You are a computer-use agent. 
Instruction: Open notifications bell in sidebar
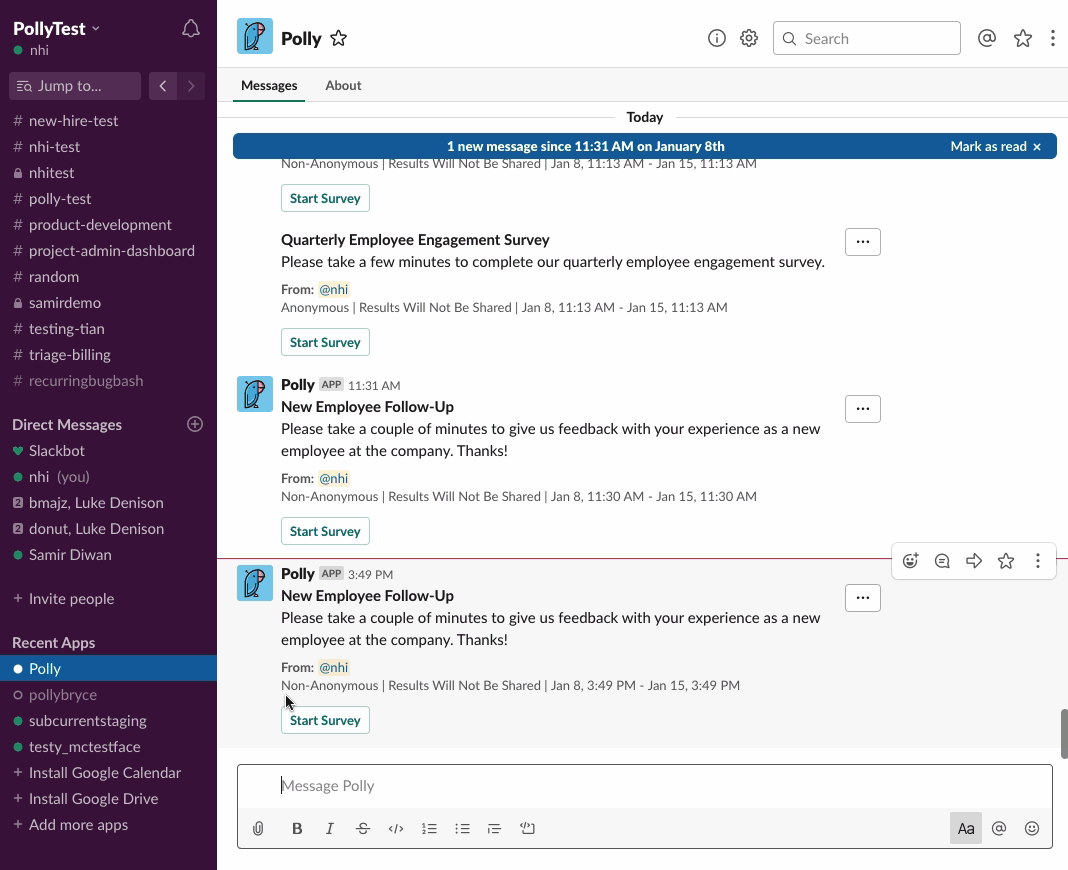191,29
